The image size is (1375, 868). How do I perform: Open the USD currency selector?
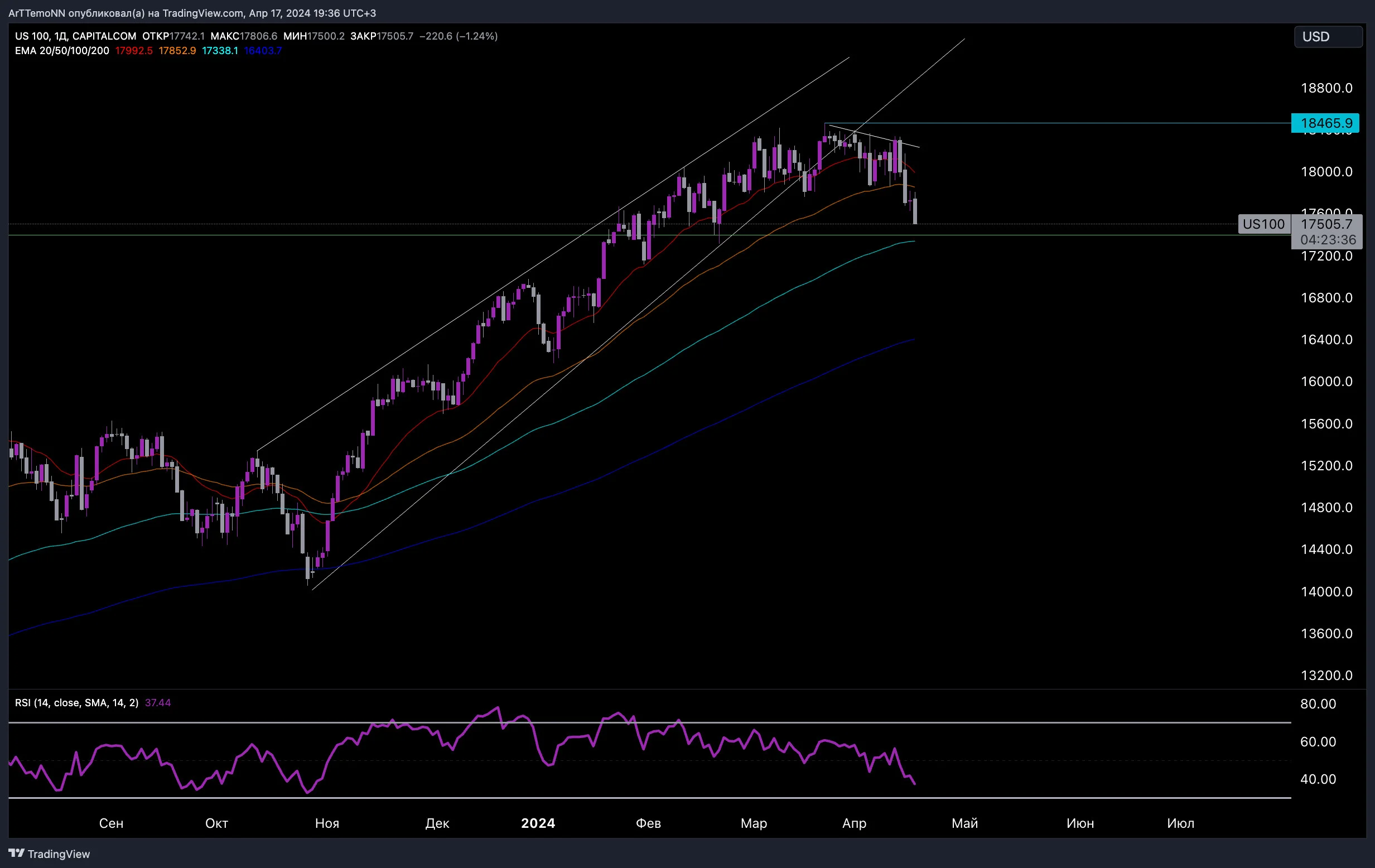(x=1328, y=37)
